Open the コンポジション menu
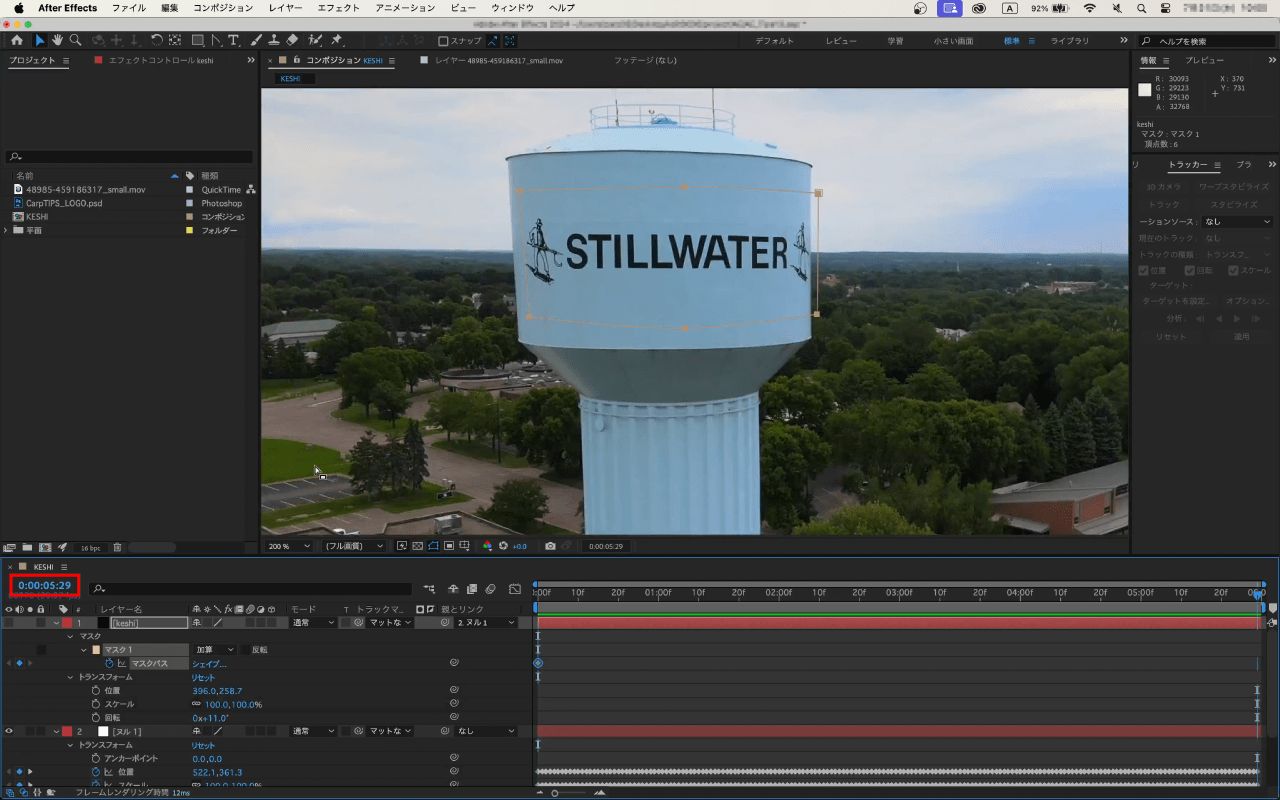This screenshot has width=1280, height=800. [x=223, y=8]
